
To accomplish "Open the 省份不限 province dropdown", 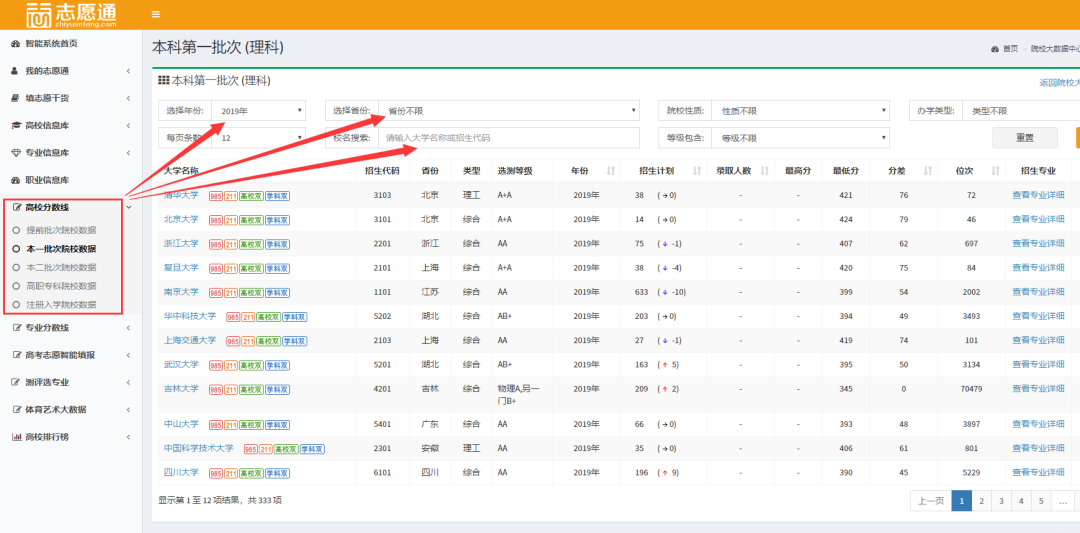I will 510,111.
